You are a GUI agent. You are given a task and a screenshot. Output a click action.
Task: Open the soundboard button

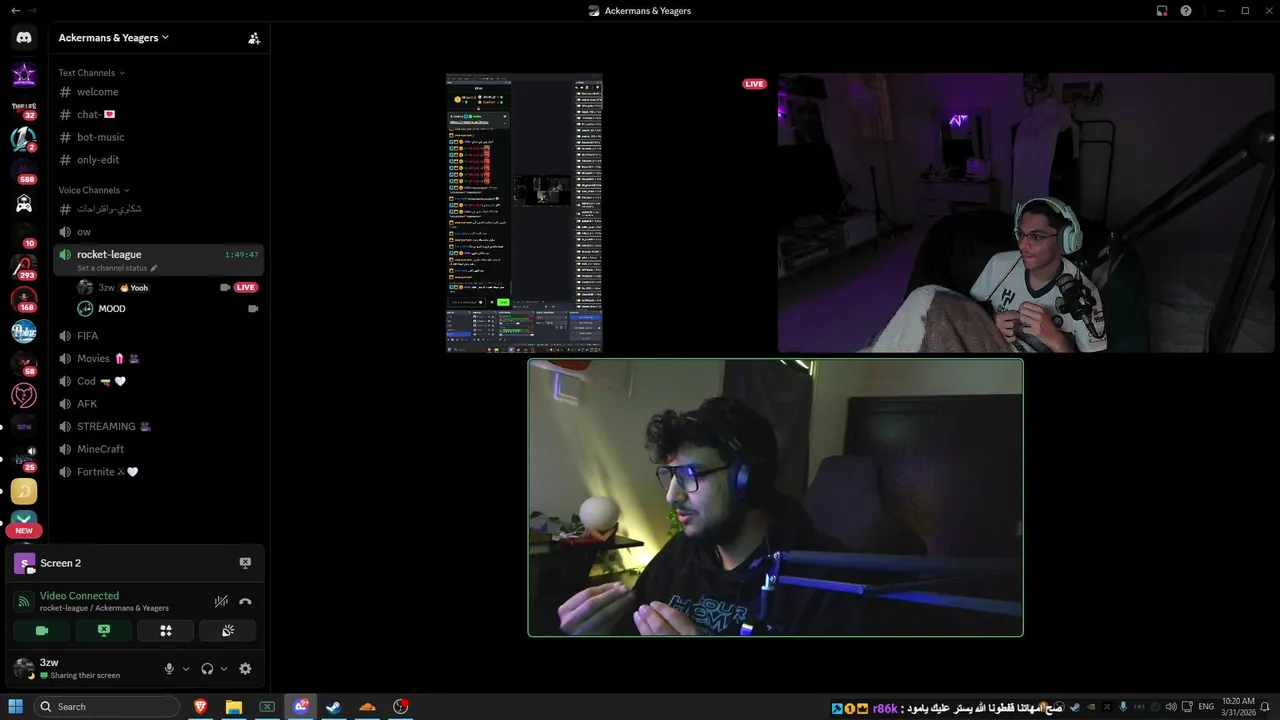click(228, 630)
